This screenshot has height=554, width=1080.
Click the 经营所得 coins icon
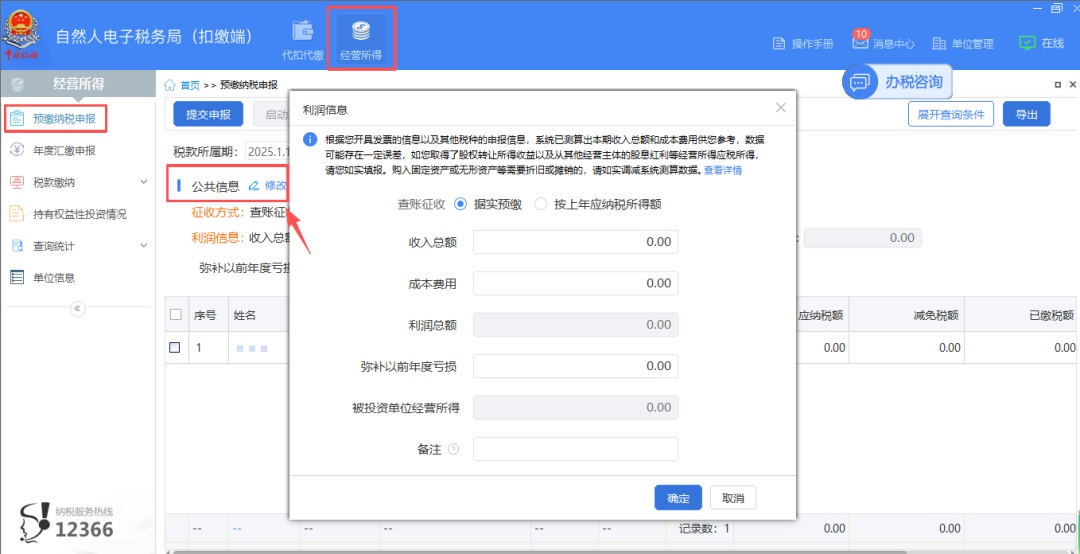click(361, 30)
